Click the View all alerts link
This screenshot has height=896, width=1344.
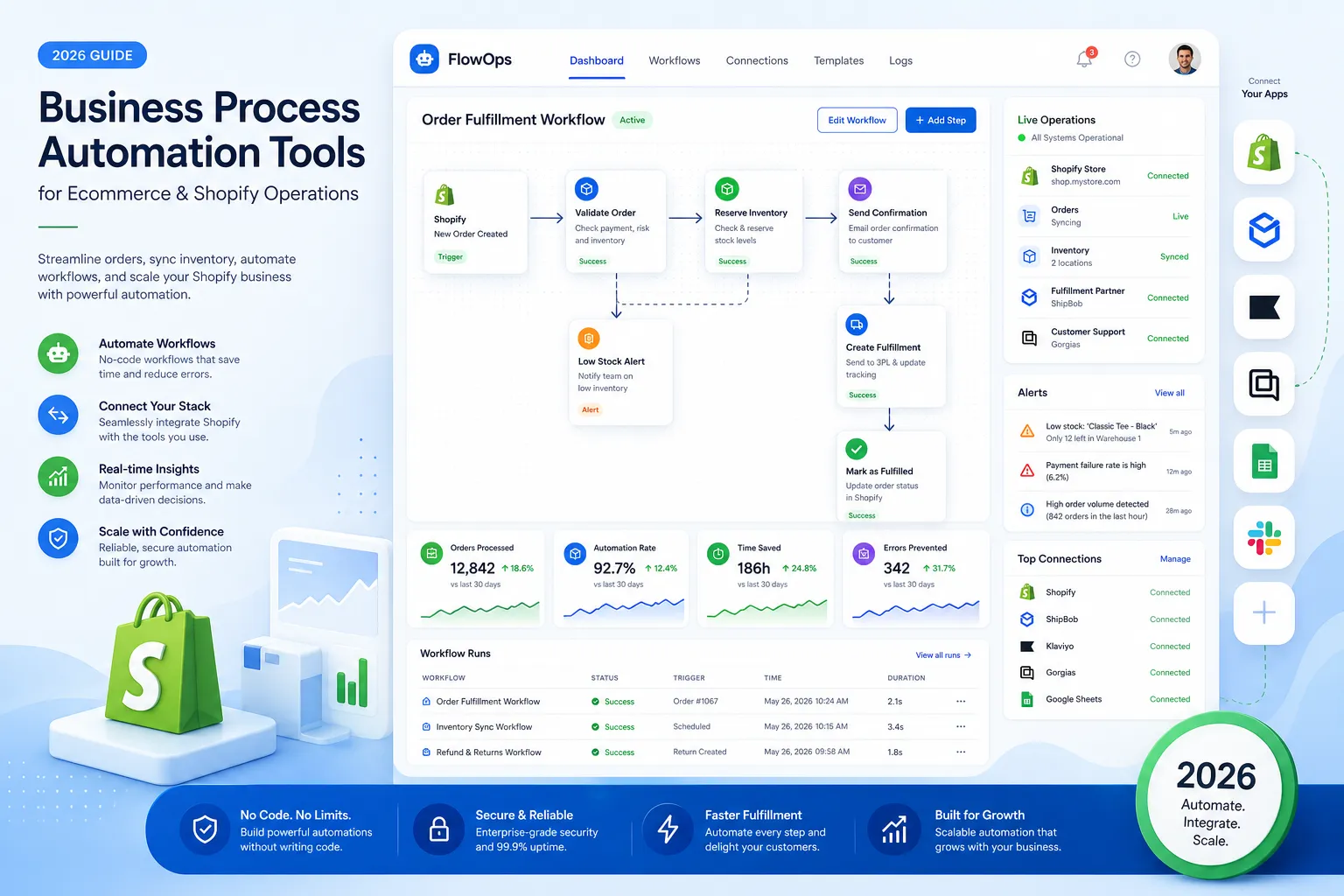tap(1170, 393)
